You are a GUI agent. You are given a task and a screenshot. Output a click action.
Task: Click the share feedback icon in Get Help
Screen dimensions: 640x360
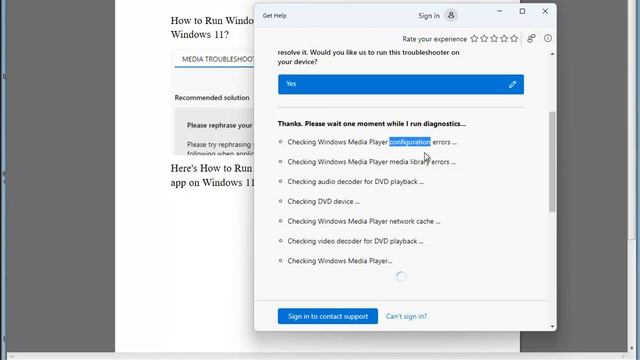(x=531, y=38)
